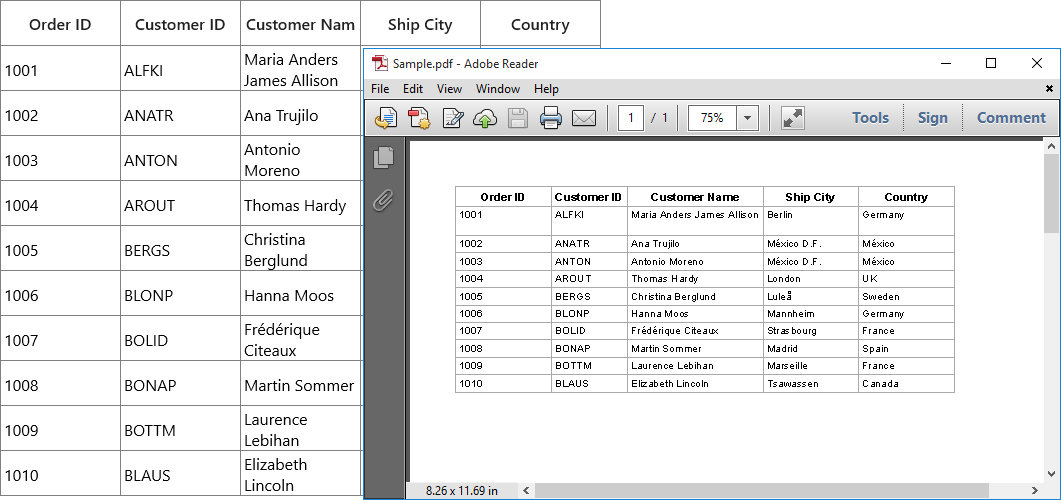The height and width of the screenshot is (500, 1061).
Task: Select grid cell Hanna Moos
Action: tap(300, 295)
